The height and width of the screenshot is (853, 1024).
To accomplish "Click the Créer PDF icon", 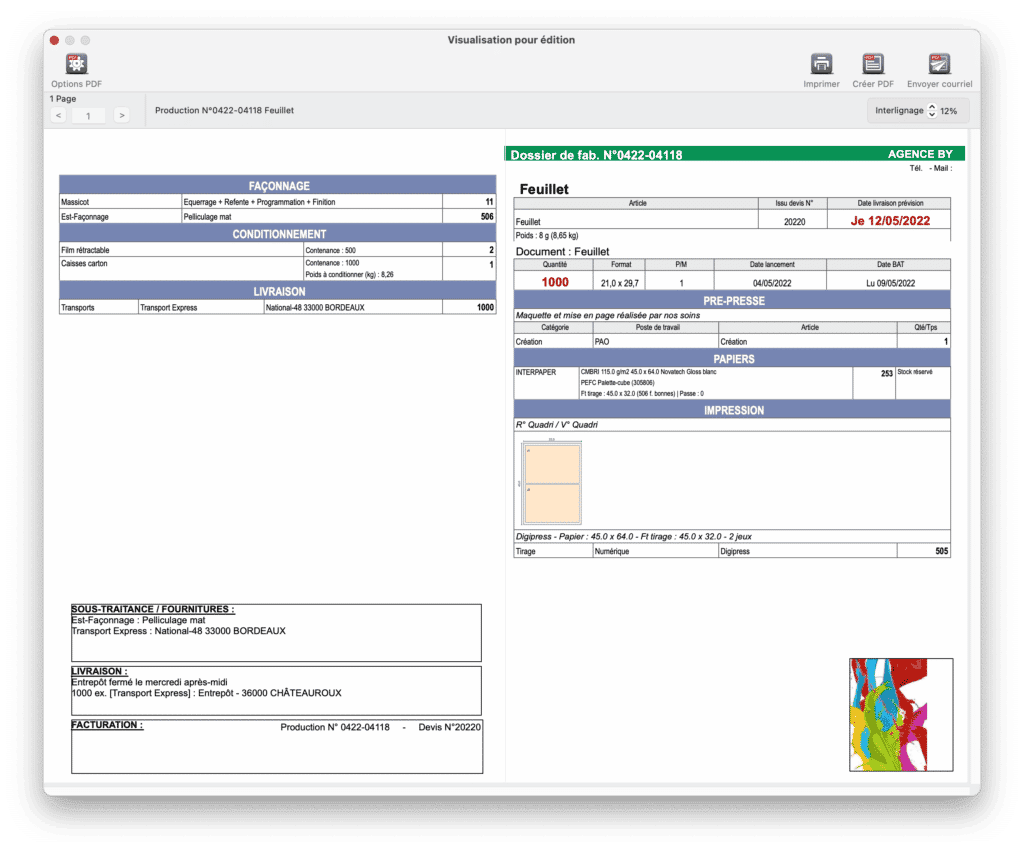I will pyautogui.click(x=872, y=66).
